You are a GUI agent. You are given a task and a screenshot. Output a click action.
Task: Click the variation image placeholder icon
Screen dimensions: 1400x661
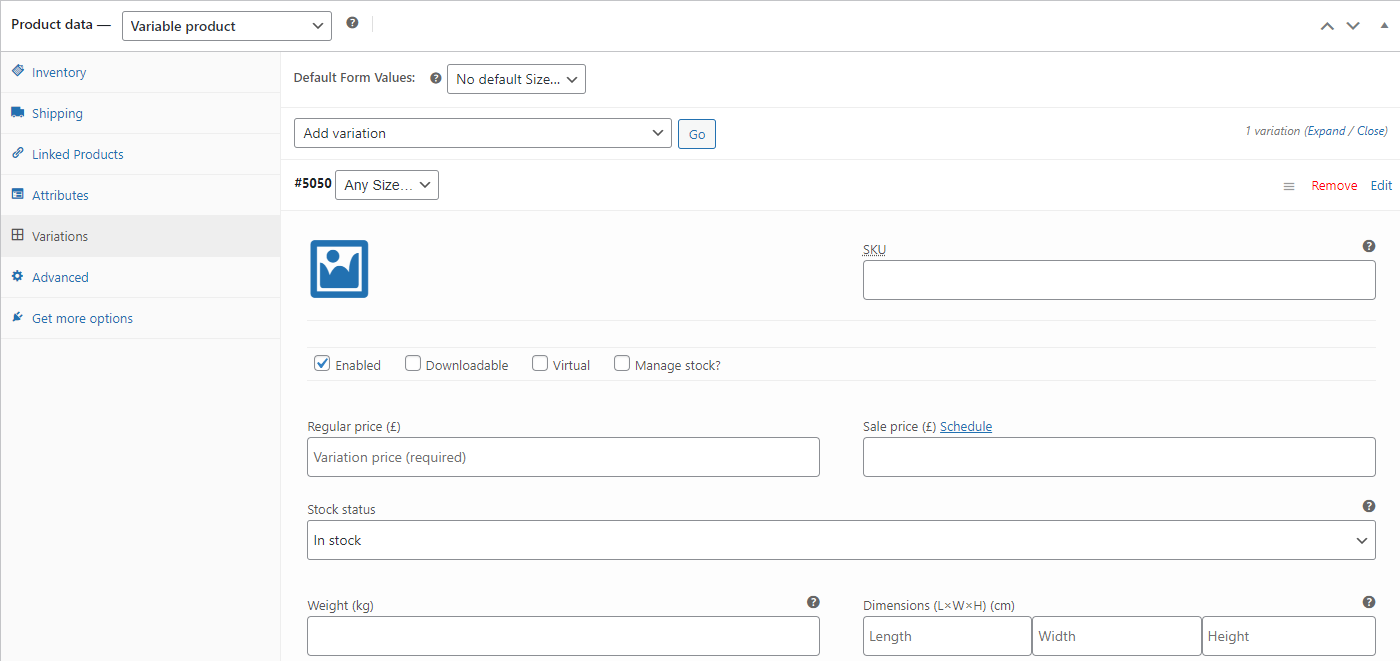(339, 269)
